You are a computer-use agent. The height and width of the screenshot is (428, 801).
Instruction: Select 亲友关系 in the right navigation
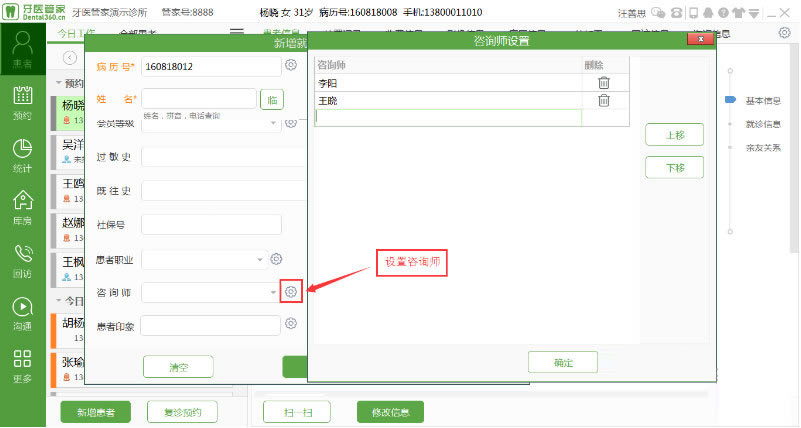click(763, 148)
